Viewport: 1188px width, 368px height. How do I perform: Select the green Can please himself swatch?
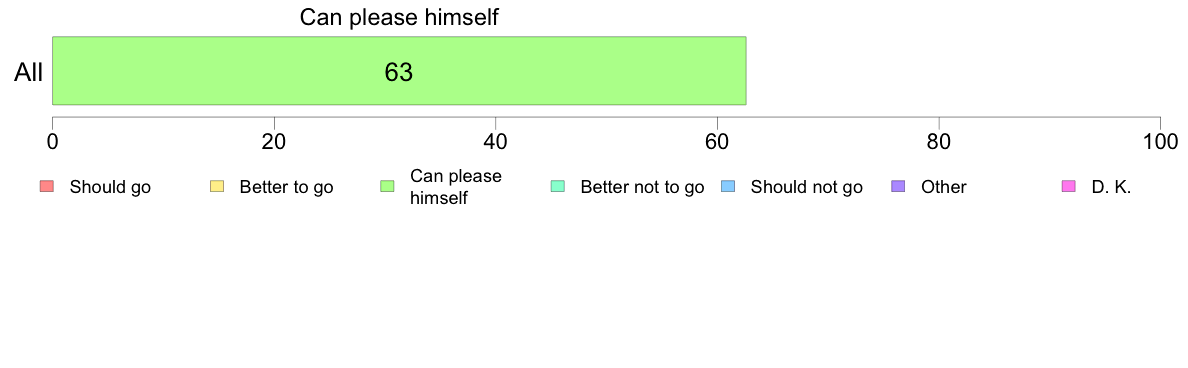click(387, 186)
